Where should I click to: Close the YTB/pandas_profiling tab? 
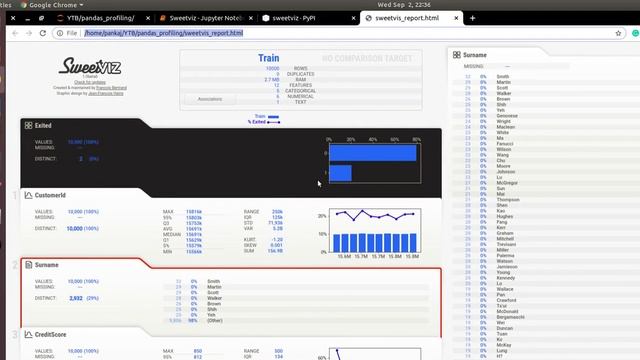coord(148,18)
